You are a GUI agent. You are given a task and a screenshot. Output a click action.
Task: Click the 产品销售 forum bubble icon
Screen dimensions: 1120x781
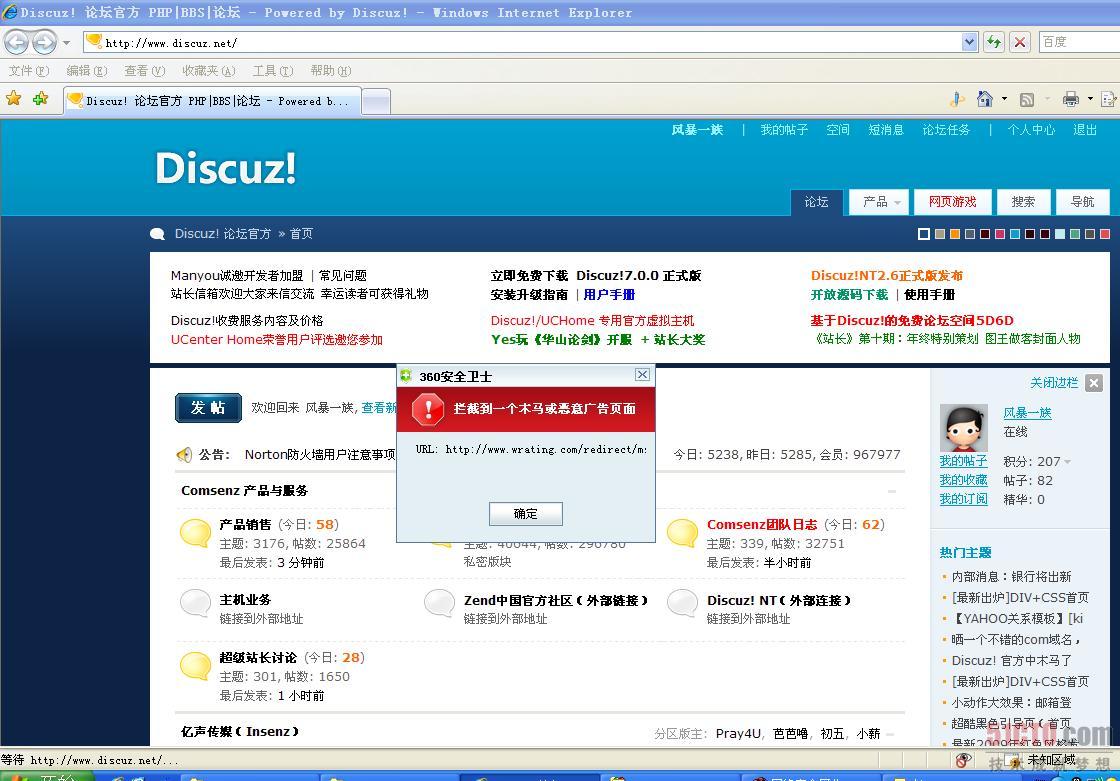[x=195, y=532]
